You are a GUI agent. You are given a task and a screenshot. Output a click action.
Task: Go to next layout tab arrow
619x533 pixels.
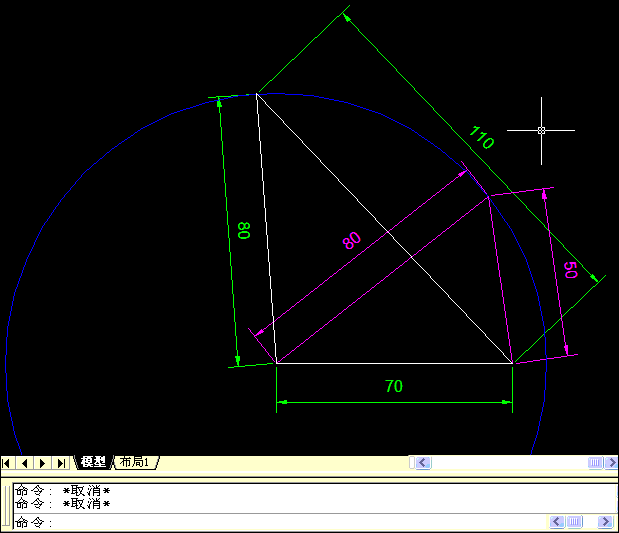[x=43, y=463]
